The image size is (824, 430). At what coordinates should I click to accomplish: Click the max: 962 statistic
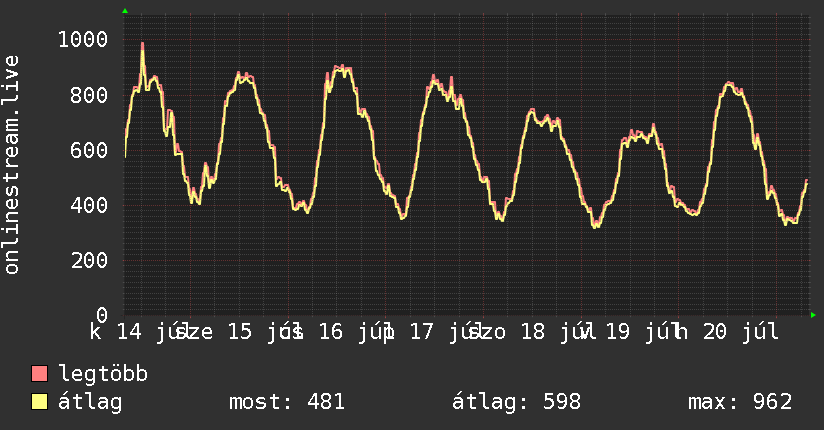tap(740, 402)
